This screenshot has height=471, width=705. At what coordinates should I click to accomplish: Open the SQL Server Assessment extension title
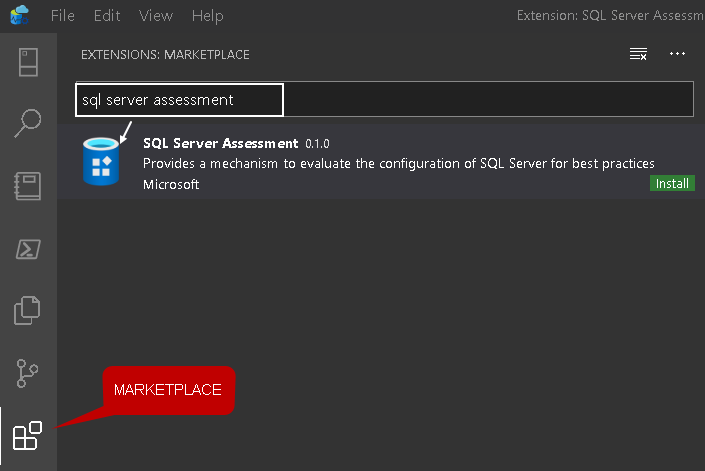[220, 143]
